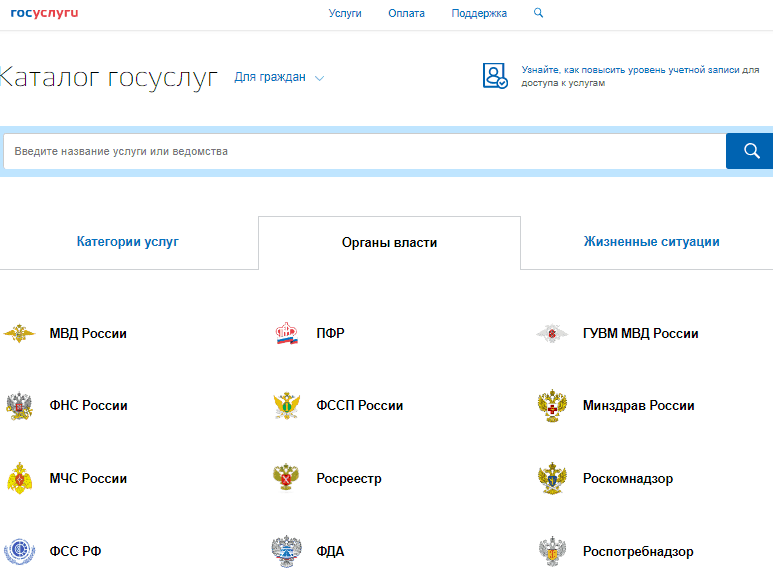Click the ФСС РФ emblem icon
The height and width of the screenshot is (572, 773).
[x=19, y=551]
